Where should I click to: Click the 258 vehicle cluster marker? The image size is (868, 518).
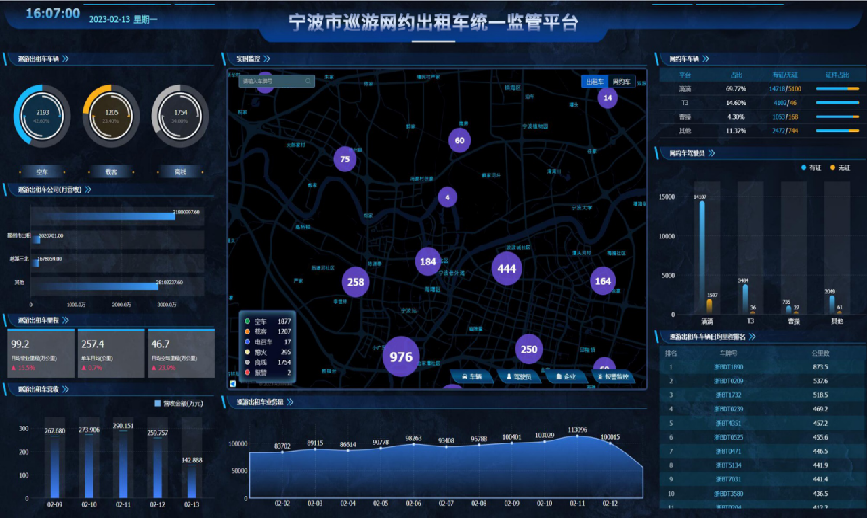[x=355, y=283]
